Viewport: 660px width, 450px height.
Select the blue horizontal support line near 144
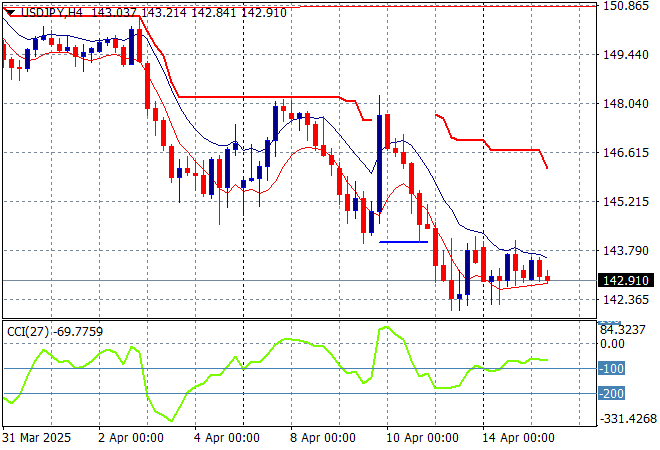tap(403, 242)
